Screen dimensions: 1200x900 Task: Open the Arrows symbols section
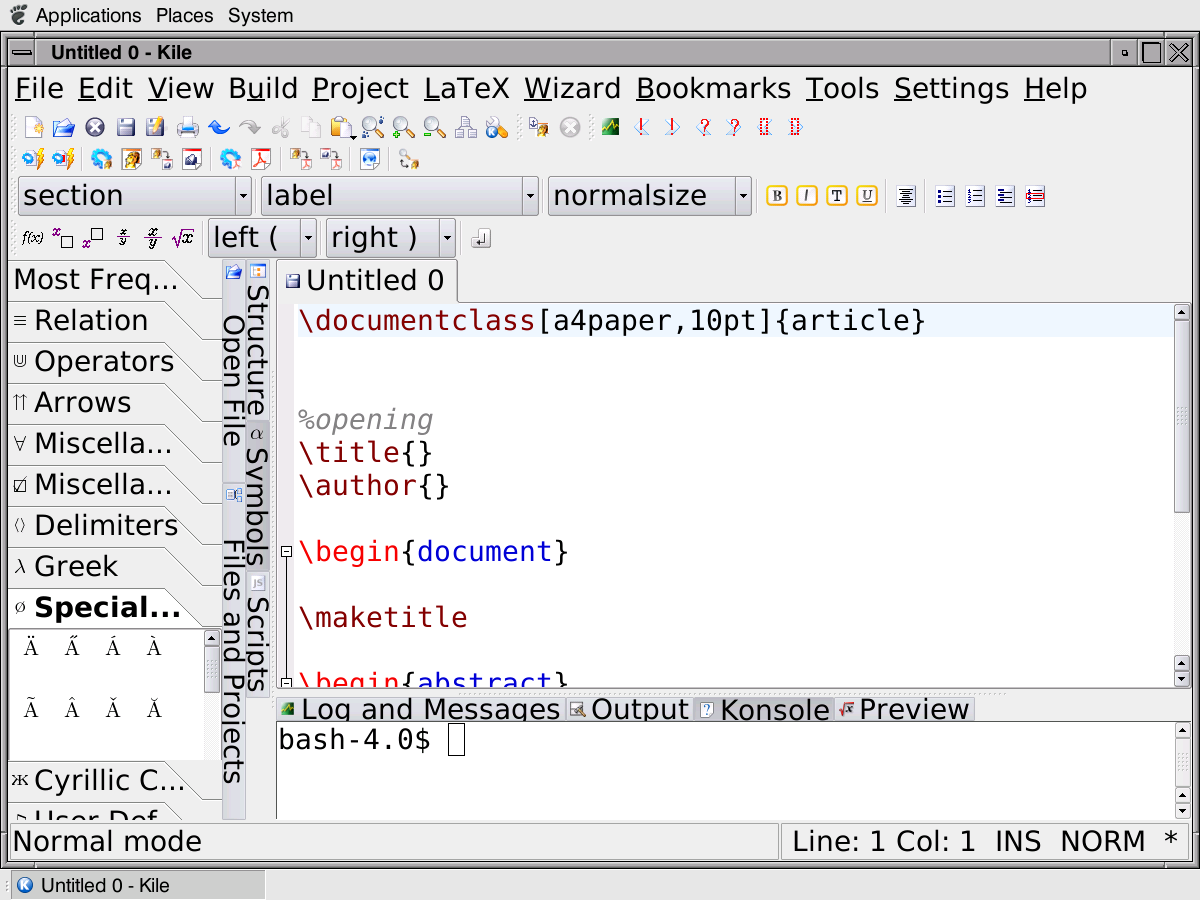82,403
